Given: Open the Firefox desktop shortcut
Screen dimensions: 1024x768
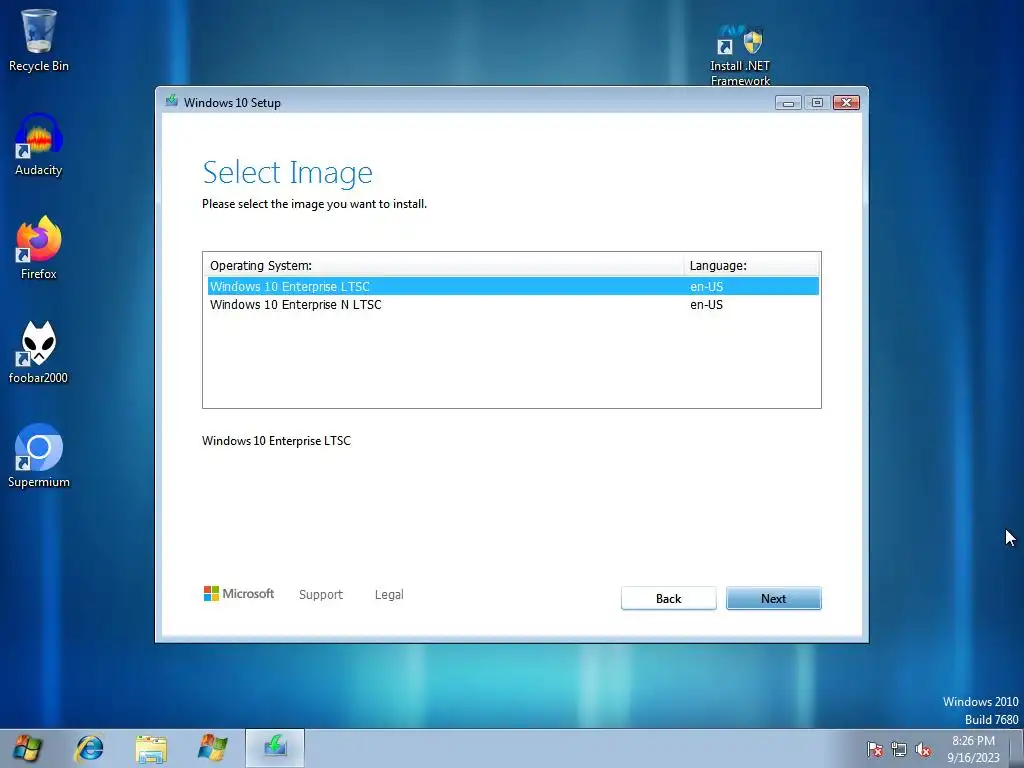Looking at the screenshot, I should [39, 248].
